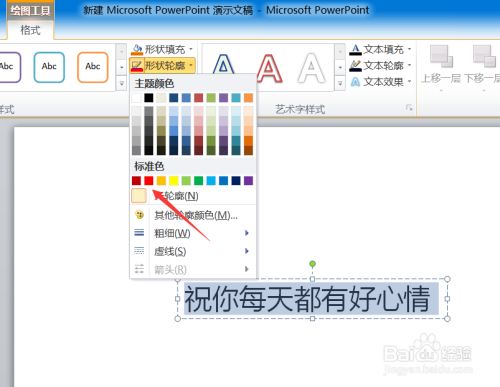
Task: Select the teal outlined Abc shape style
Action: (49, 67)
